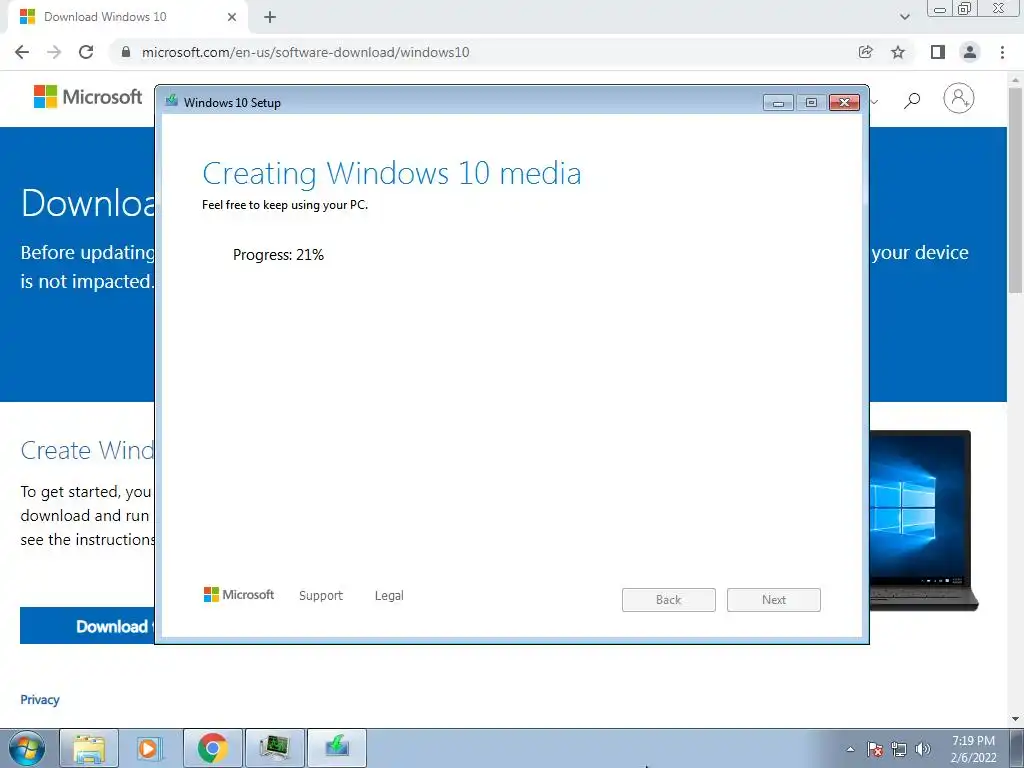Viewport: 1024px width, 768px height.
Task: Click the scrollbar down arrow
Action: (1016, 719)
